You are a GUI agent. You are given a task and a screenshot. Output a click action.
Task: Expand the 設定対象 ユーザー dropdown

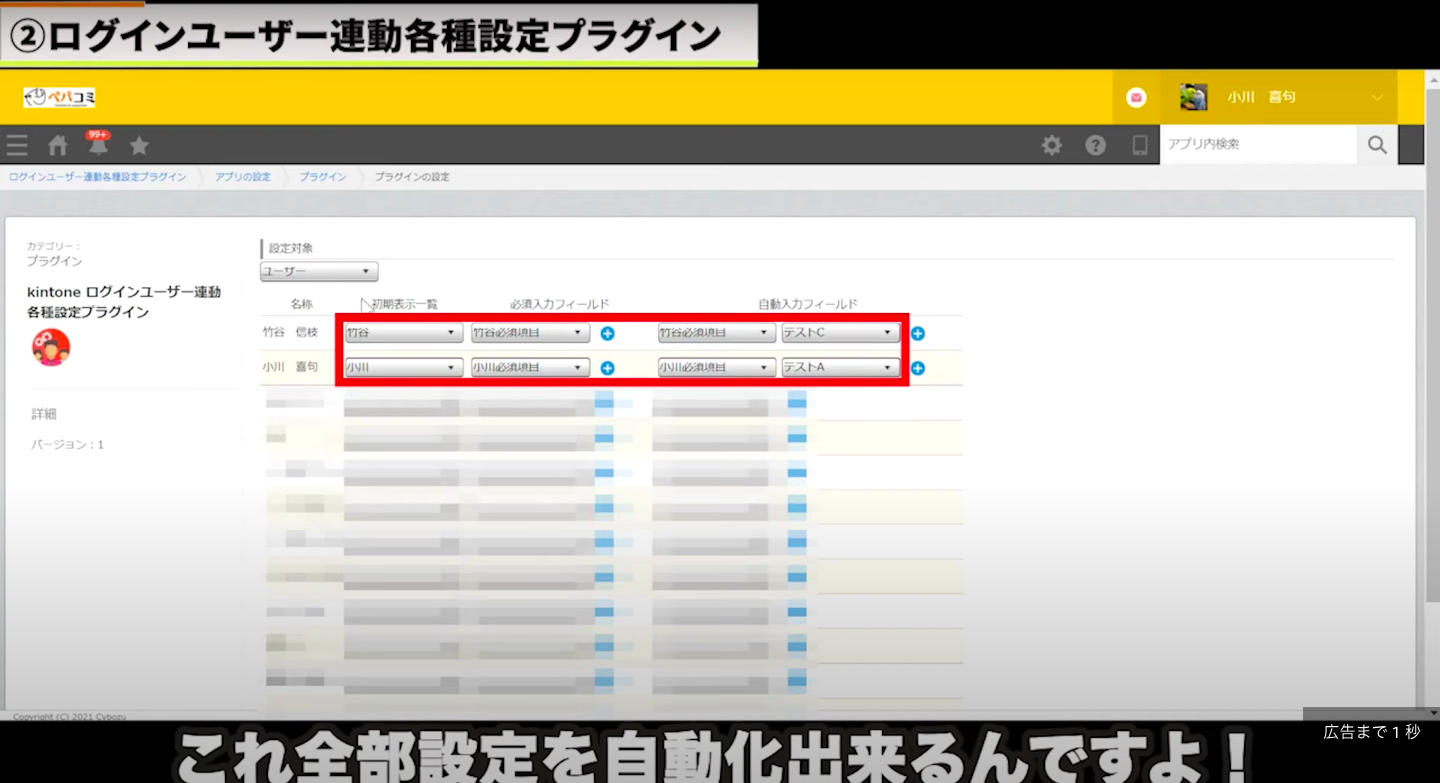[319, 272]
